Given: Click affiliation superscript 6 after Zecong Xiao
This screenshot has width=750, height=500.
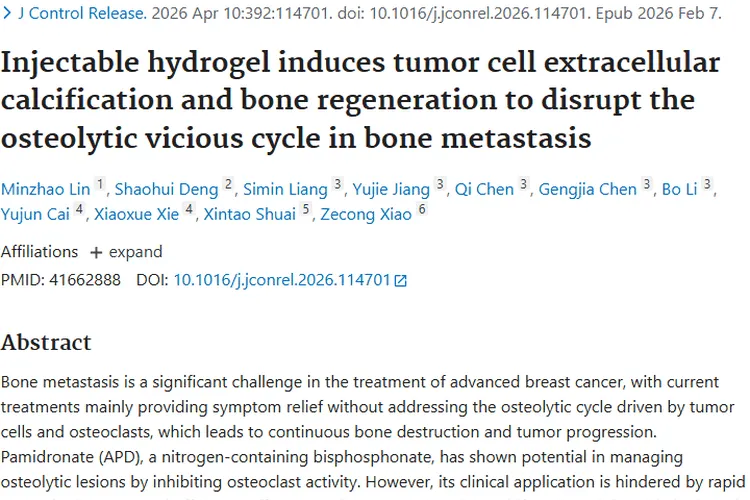Looking at the screenshot, I should point(422,210).
